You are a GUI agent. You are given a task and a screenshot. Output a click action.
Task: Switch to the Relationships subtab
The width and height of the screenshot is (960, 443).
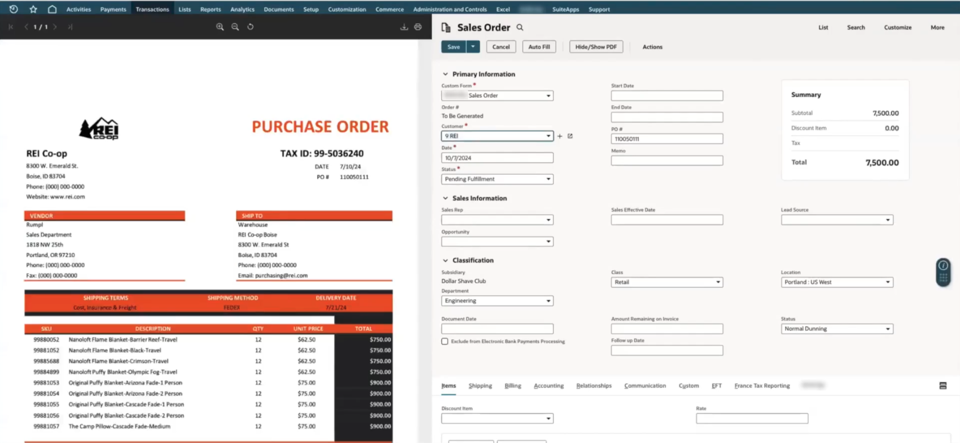[x=594, y=385]
